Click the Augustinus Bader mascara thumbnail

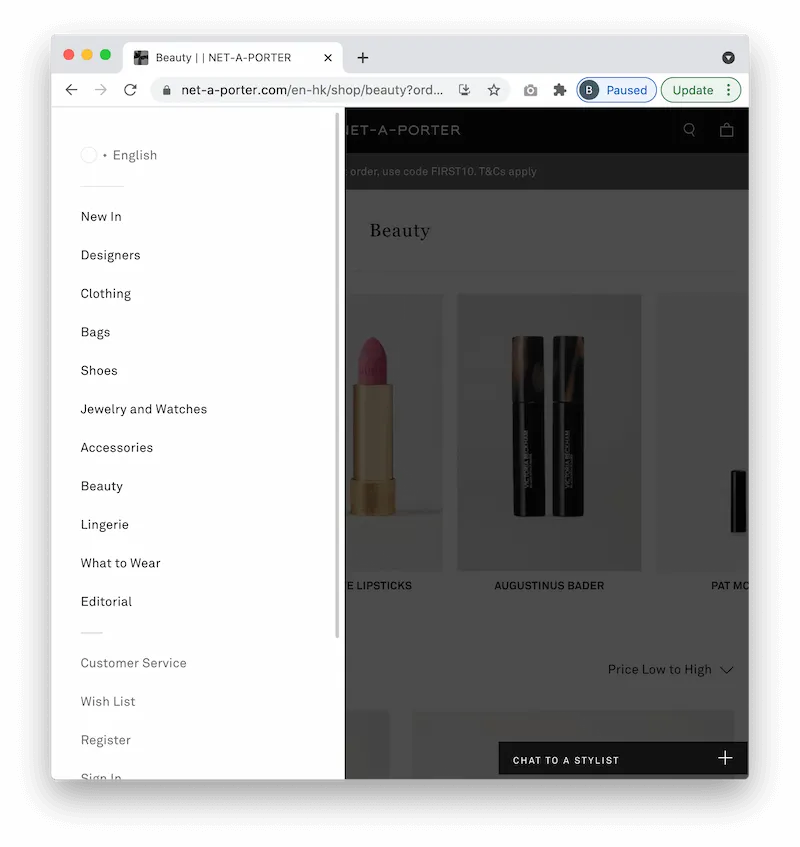point(549,432)
